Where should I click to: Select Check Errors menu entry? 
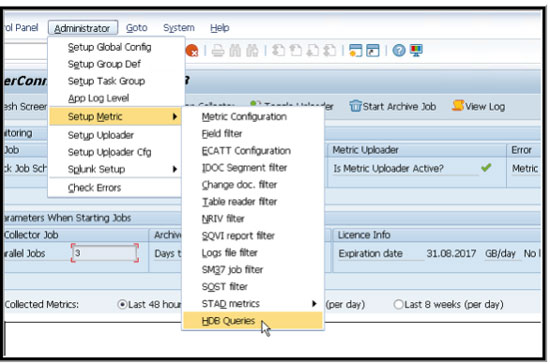[x=116, y=188]
